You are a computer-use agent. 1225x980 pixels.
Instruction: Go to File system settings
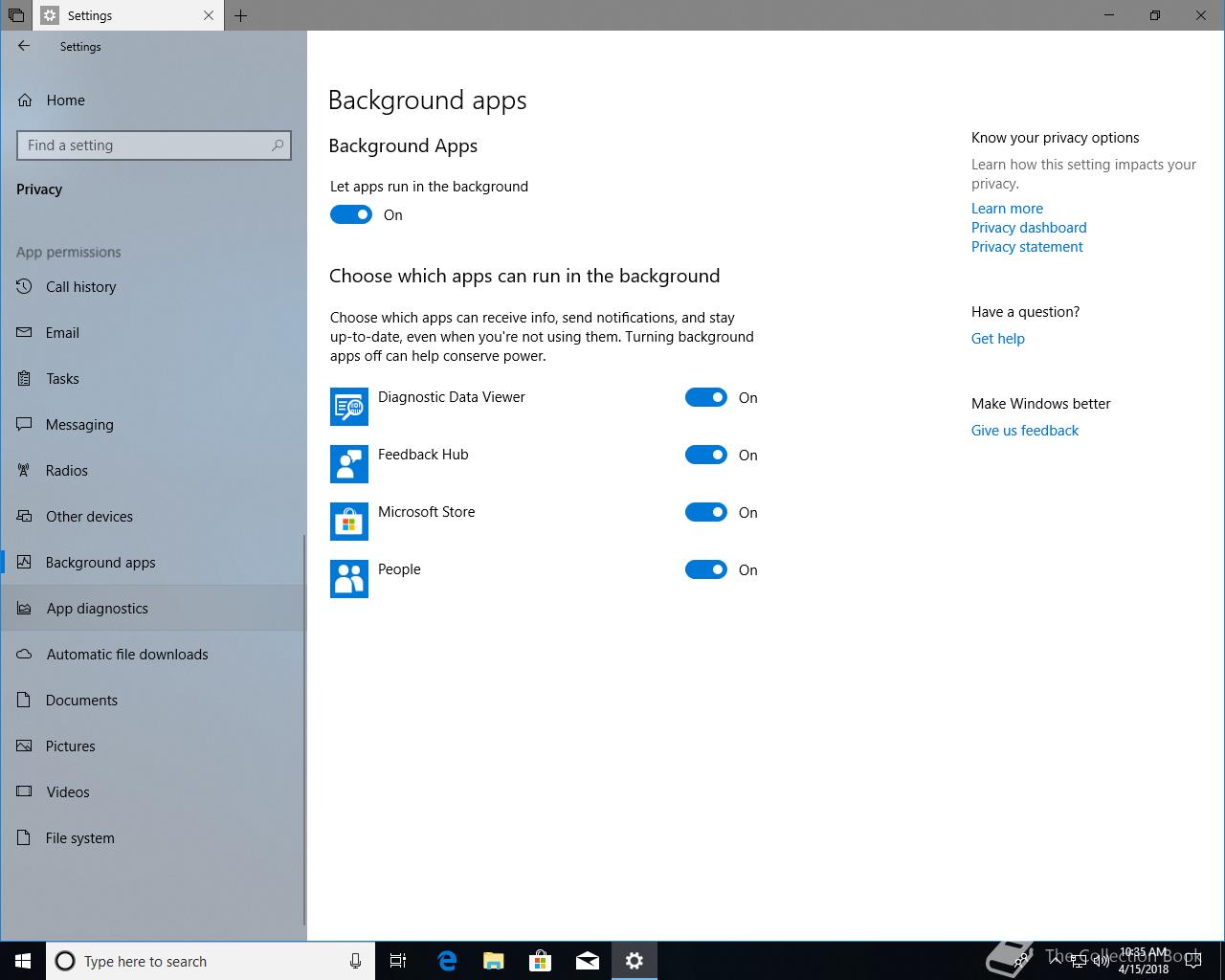pyautogui.click(x=153, y=837)
